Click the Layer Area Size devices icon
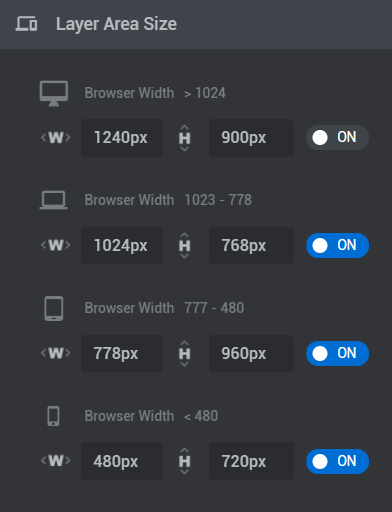This screenshot has width=392, height=512. click(26, 24)
